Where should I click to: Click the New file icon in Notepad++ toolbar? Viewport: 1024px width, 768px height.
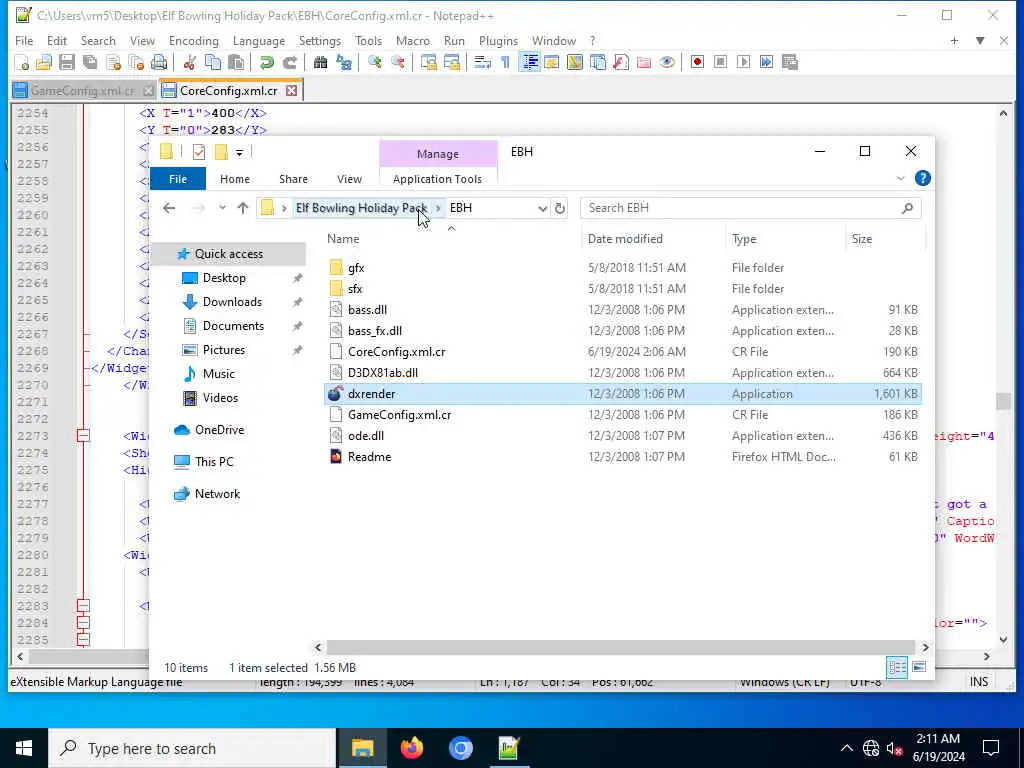click(x=22, y=63)
